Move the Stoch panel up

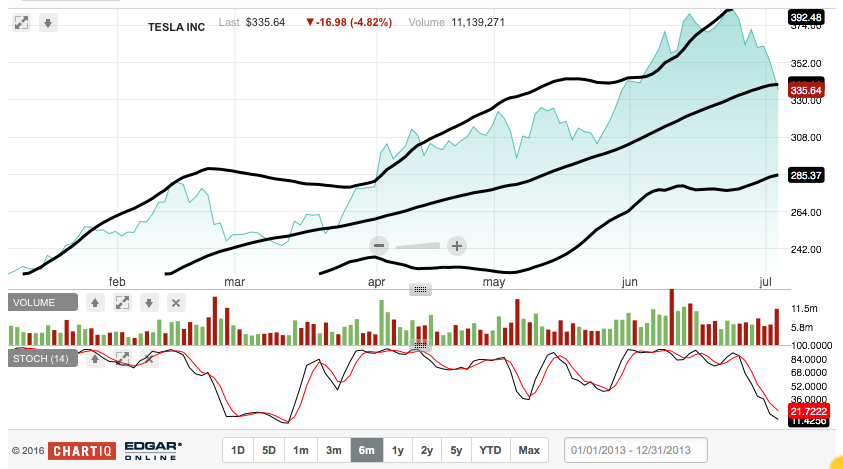[95, 358]
